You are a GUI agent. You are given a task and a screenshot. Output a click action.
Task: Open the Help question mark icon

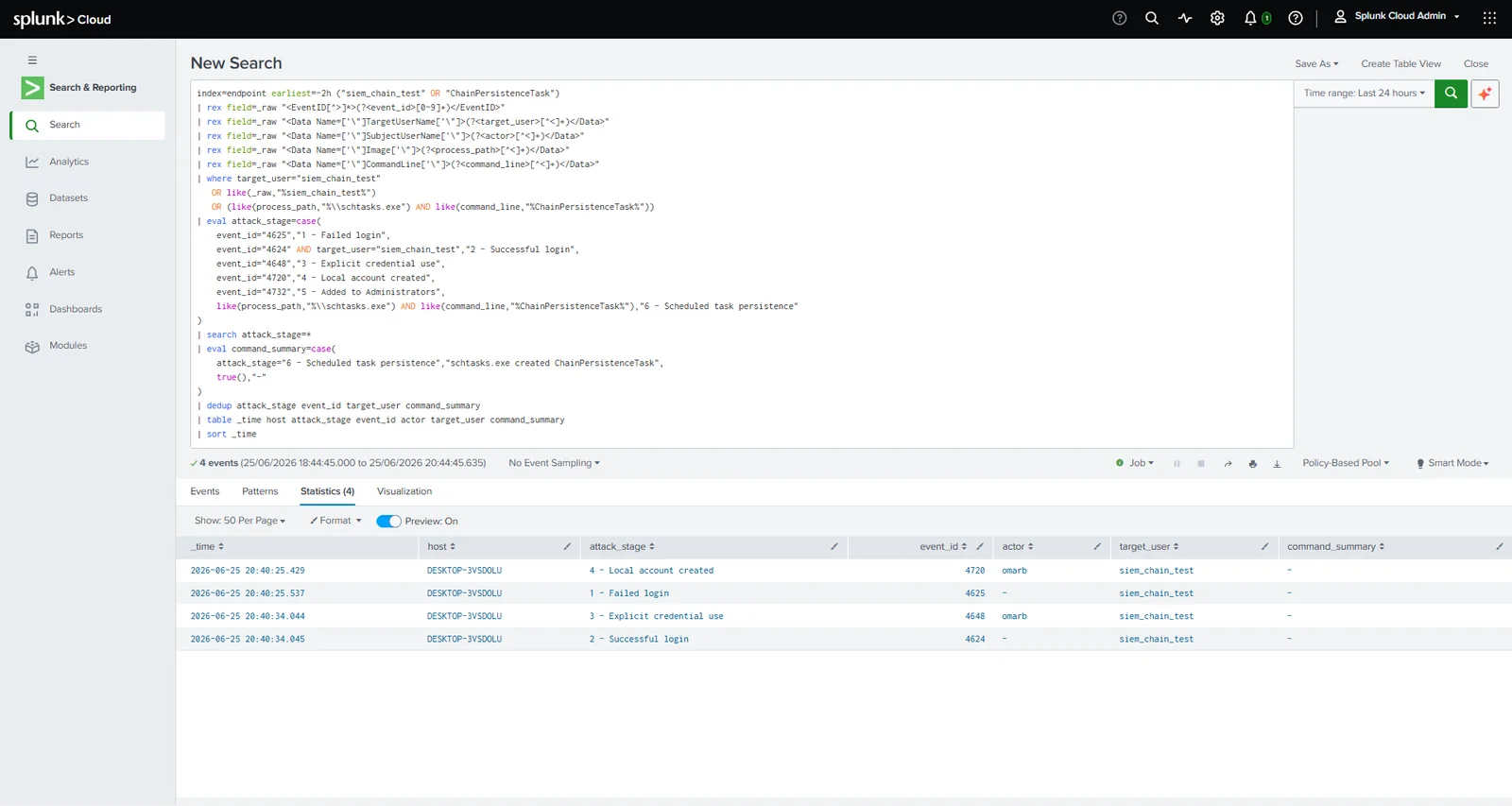pyautogui.click(x=1296, y=18)
